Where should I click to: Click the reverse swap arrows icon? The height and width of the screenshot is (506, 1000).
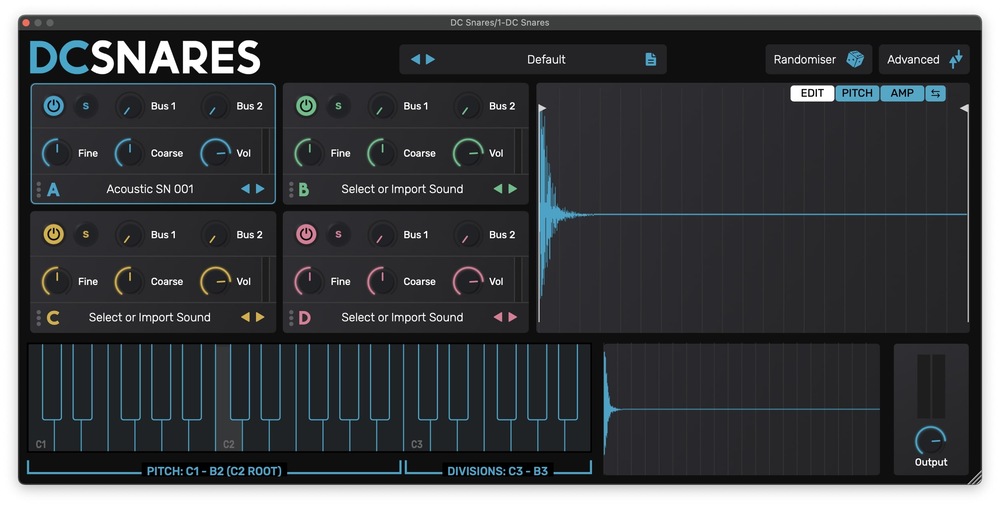tap(935, 93)
